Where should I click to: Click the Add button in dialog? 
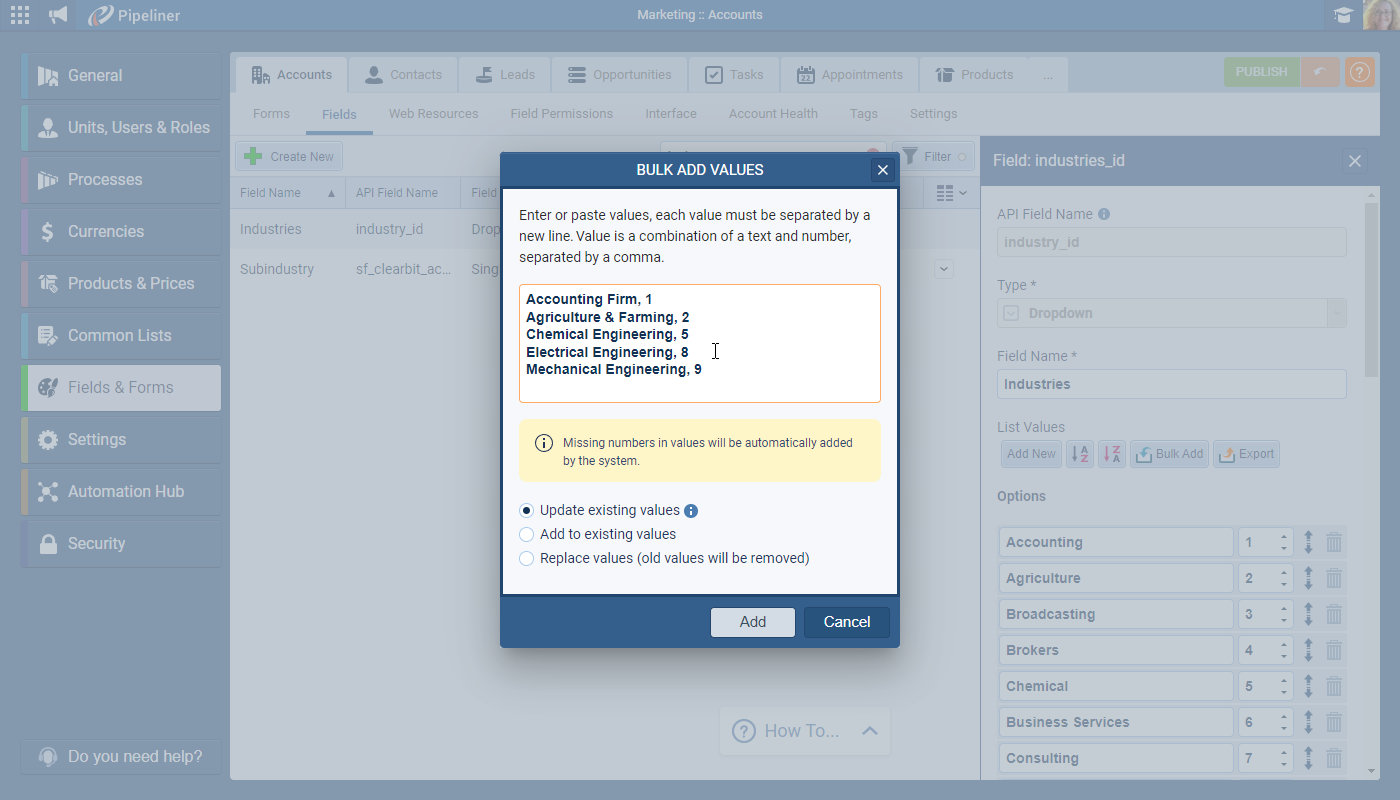point(752,622)
